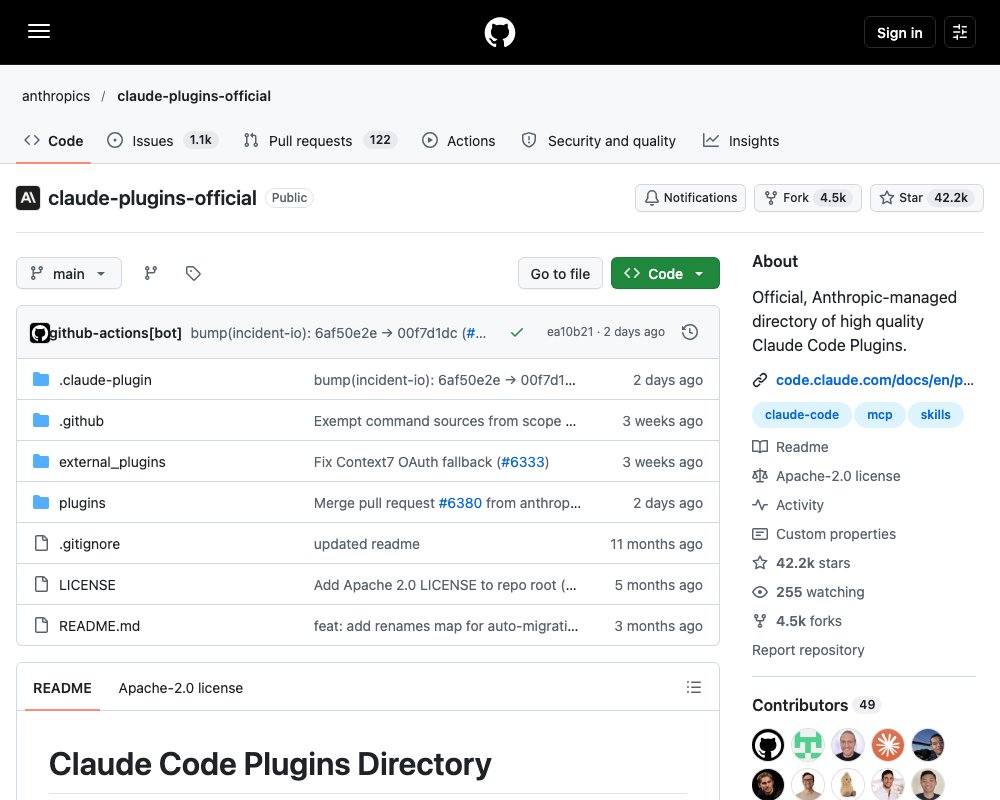This screenshot has width=1000, height=800.
Task: Click the GitHub Octocat logo
Action: 499,32
